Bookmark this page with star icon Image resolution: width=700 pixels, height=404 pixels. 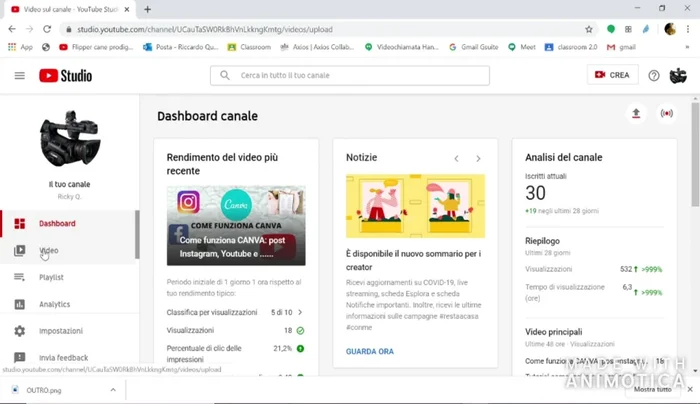[589, 29]
